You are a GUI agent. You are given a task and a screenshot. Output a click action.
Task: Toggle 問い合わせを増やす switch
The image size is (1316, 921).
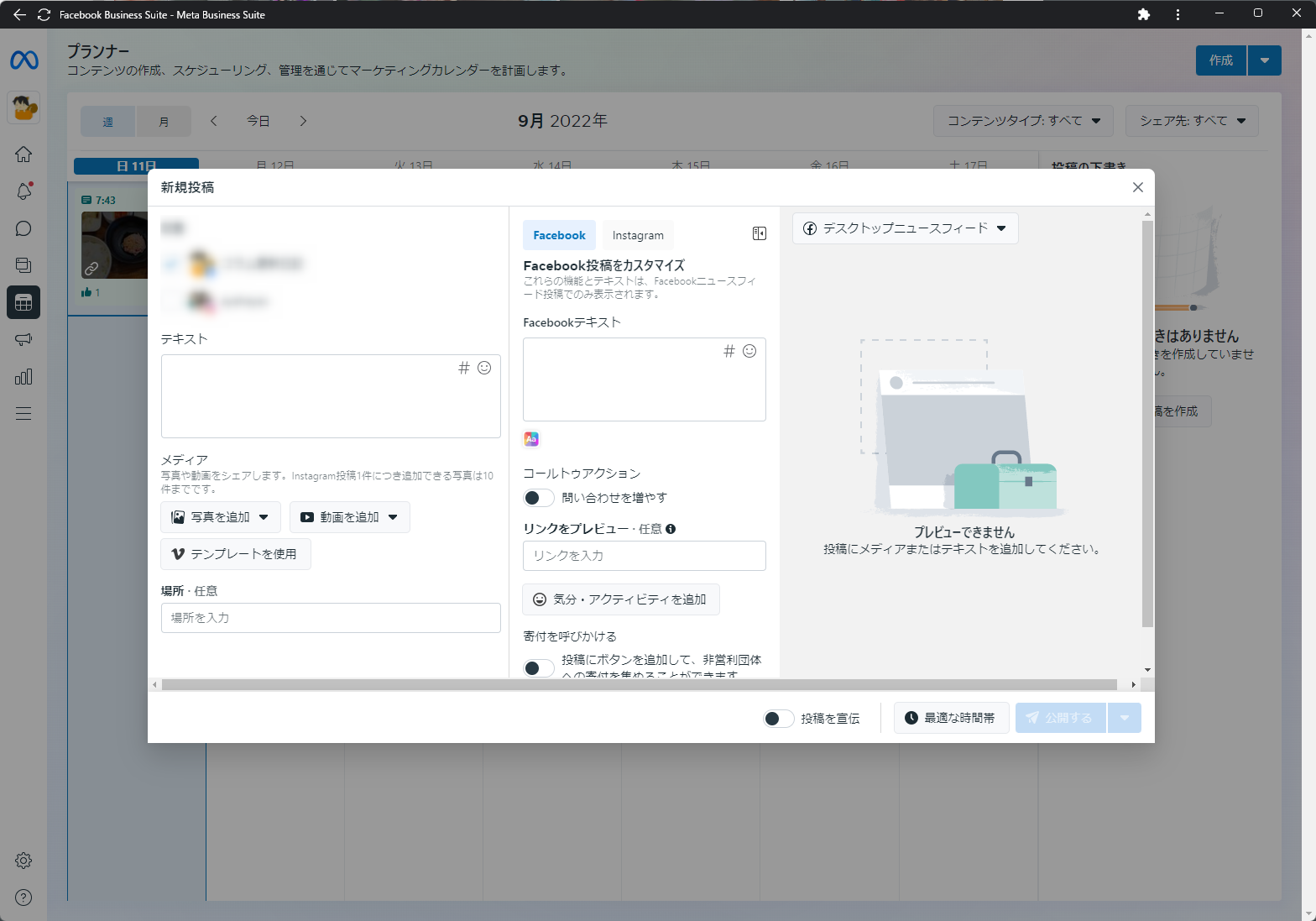539,498
